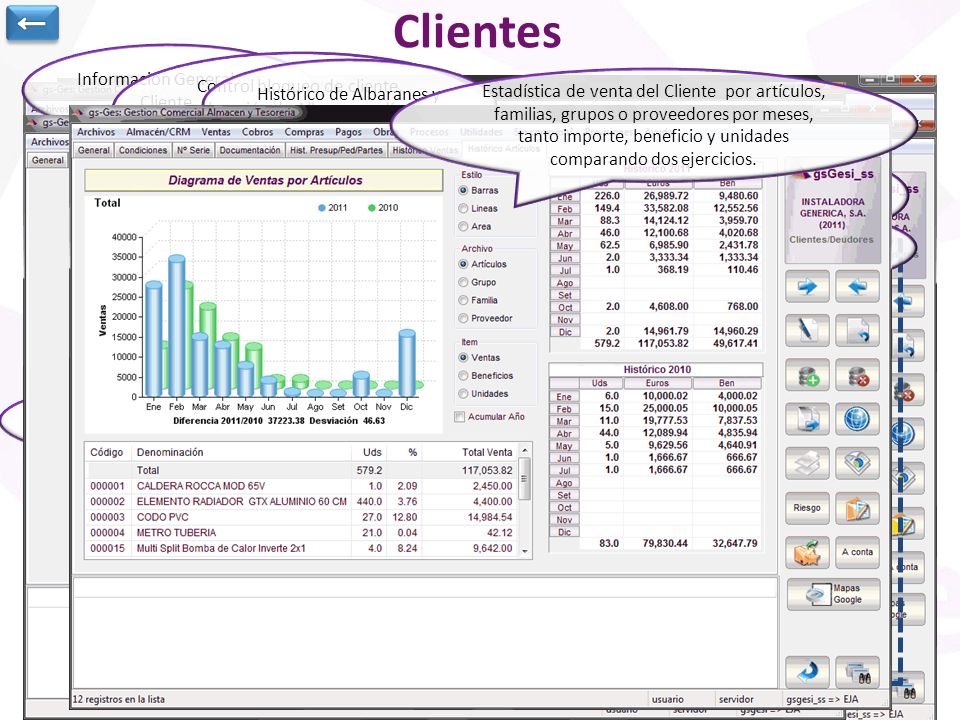960x720 pixels.
Task: Click the Código column header
Action: [107, 452]
